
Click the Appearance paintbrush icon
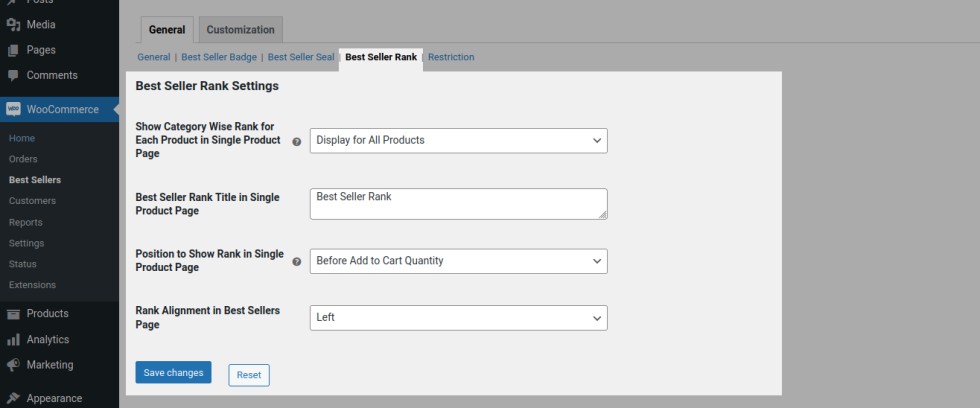click(x=13, y=398)
